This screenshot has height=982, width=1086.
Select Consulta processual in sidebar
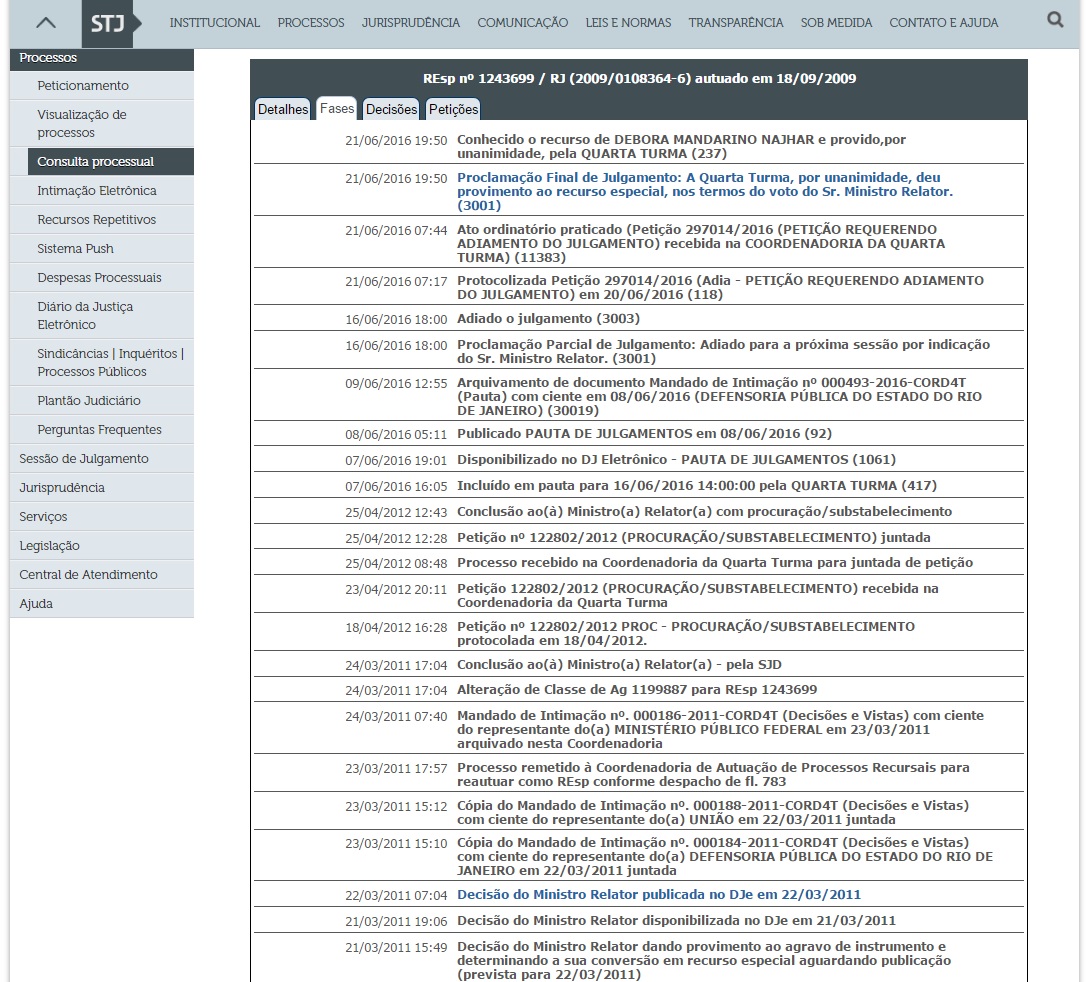95,162
